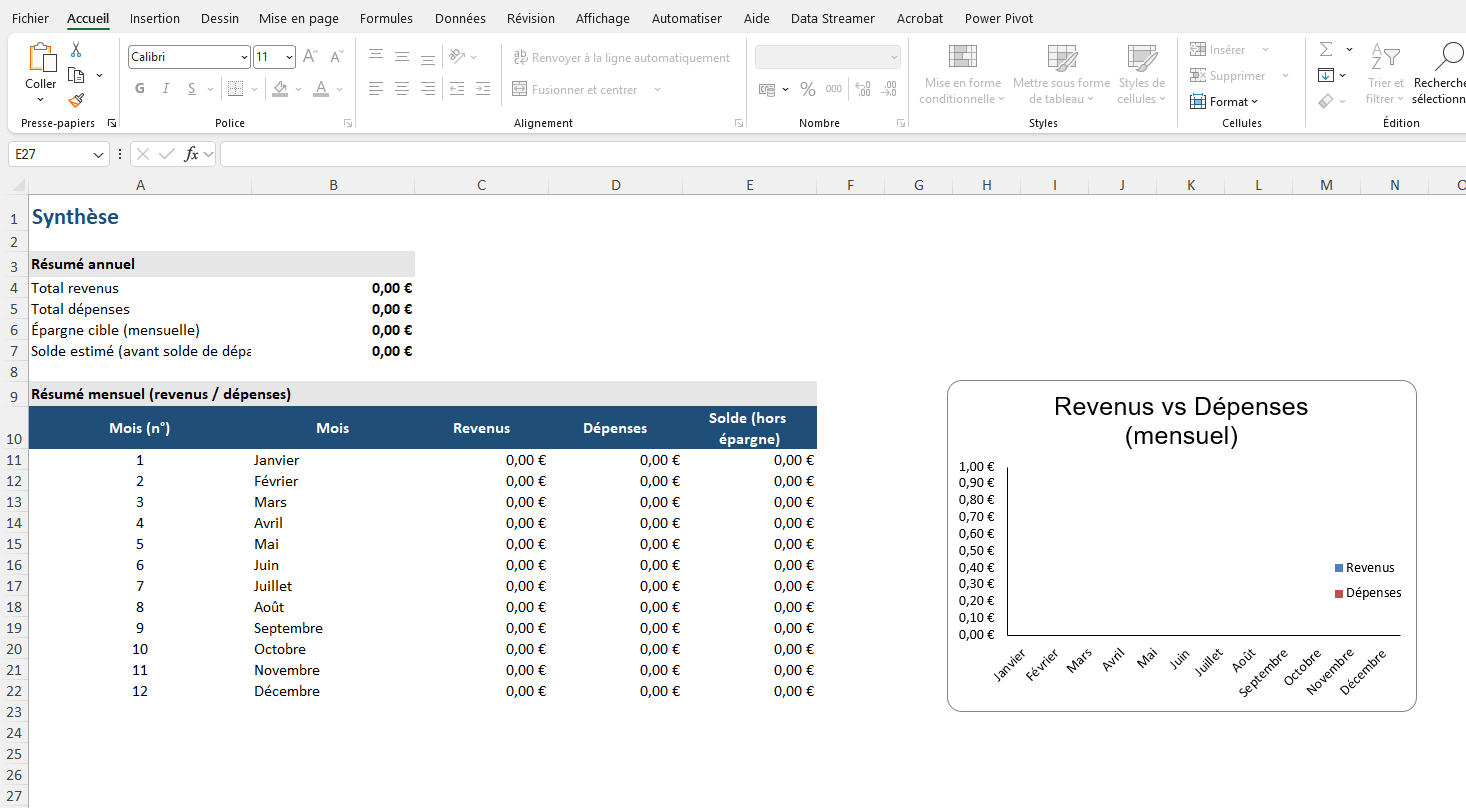Screen dimensions: 1466x808
Task: Toggle bold formatting G button
Action: pos(140,89)
